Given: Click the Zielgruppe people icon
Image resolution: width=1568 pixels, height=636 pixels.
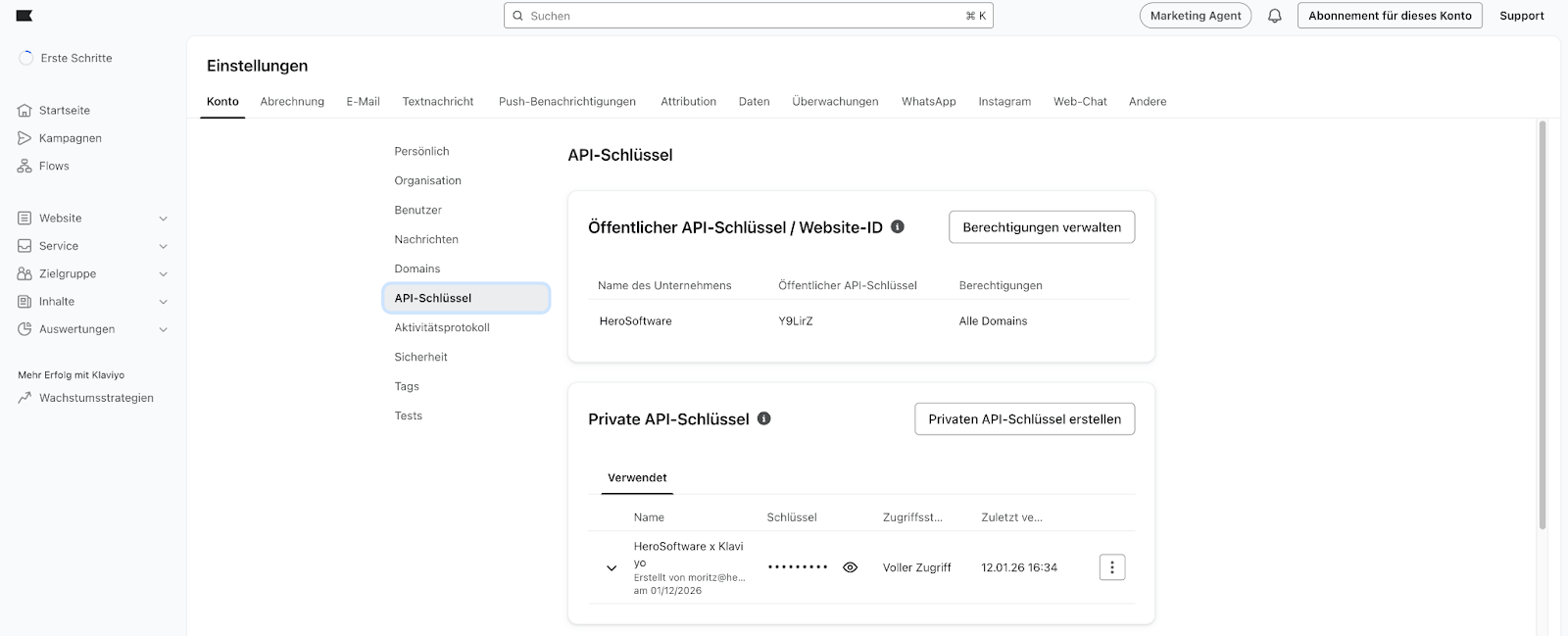Looking at the screenshot, I should click(24, 273).
